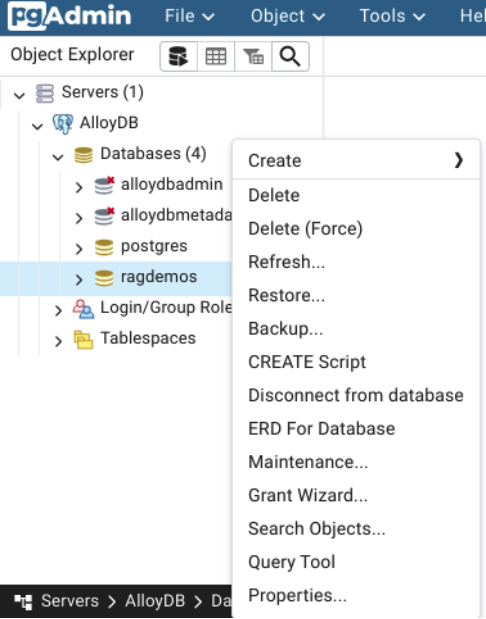The image size is (486, 619).
Task: Select the Databases (4) tree label
Action: pos(153,154)
